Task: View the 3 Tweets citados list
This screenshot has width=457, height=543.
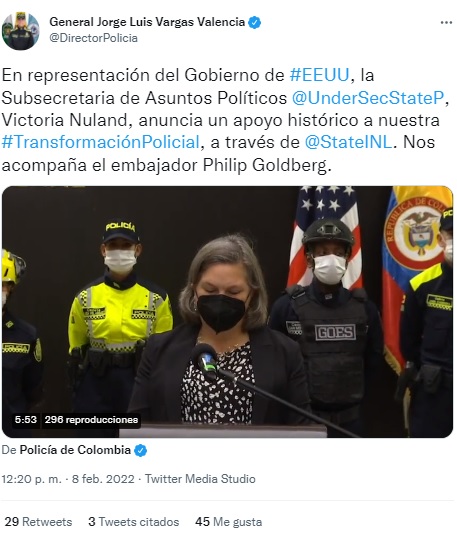Action: pos(134,522)
